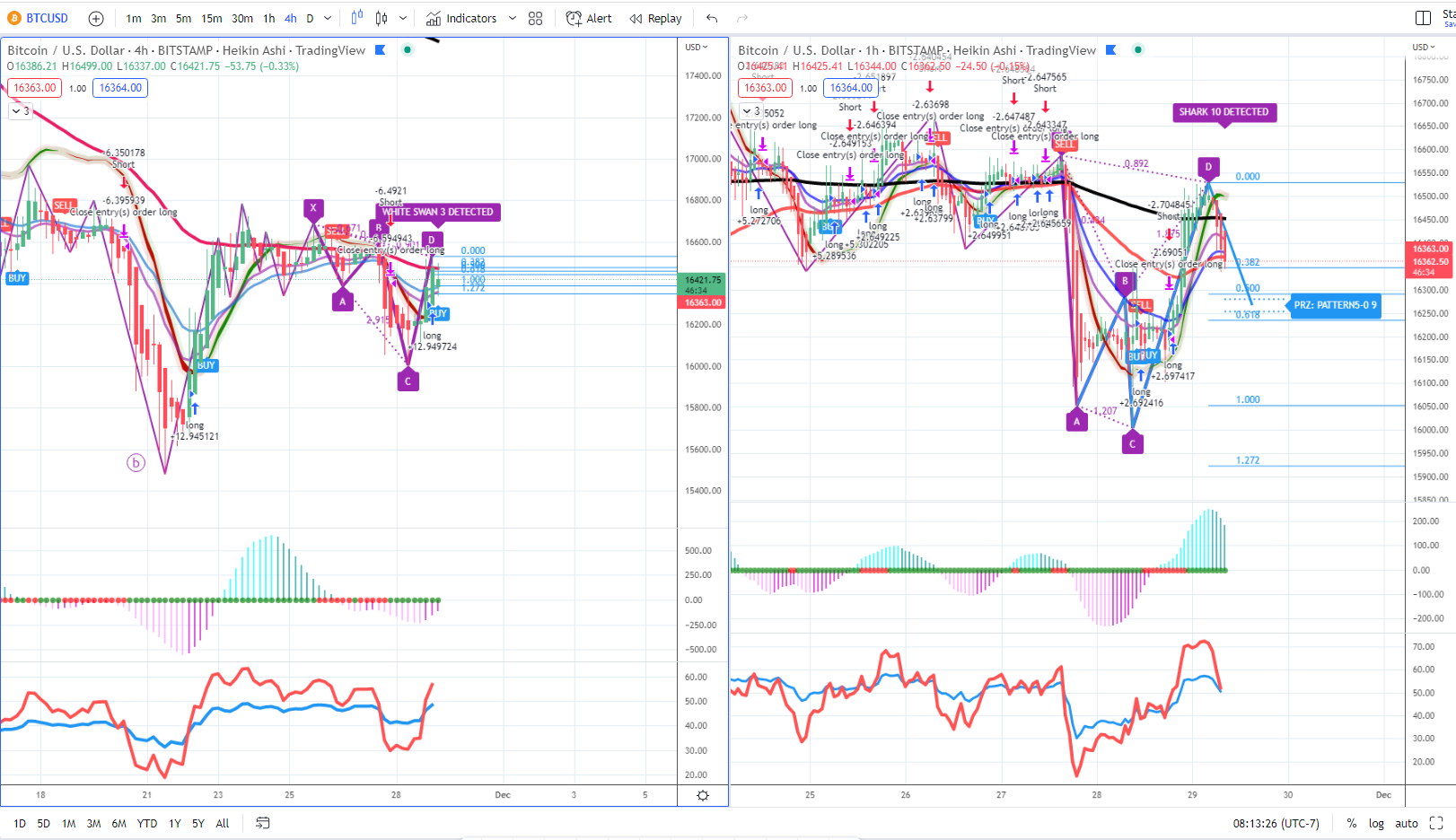Click the SHARK 10 DETECTED label
1456x840 pixels.
tap(1224, 112)
